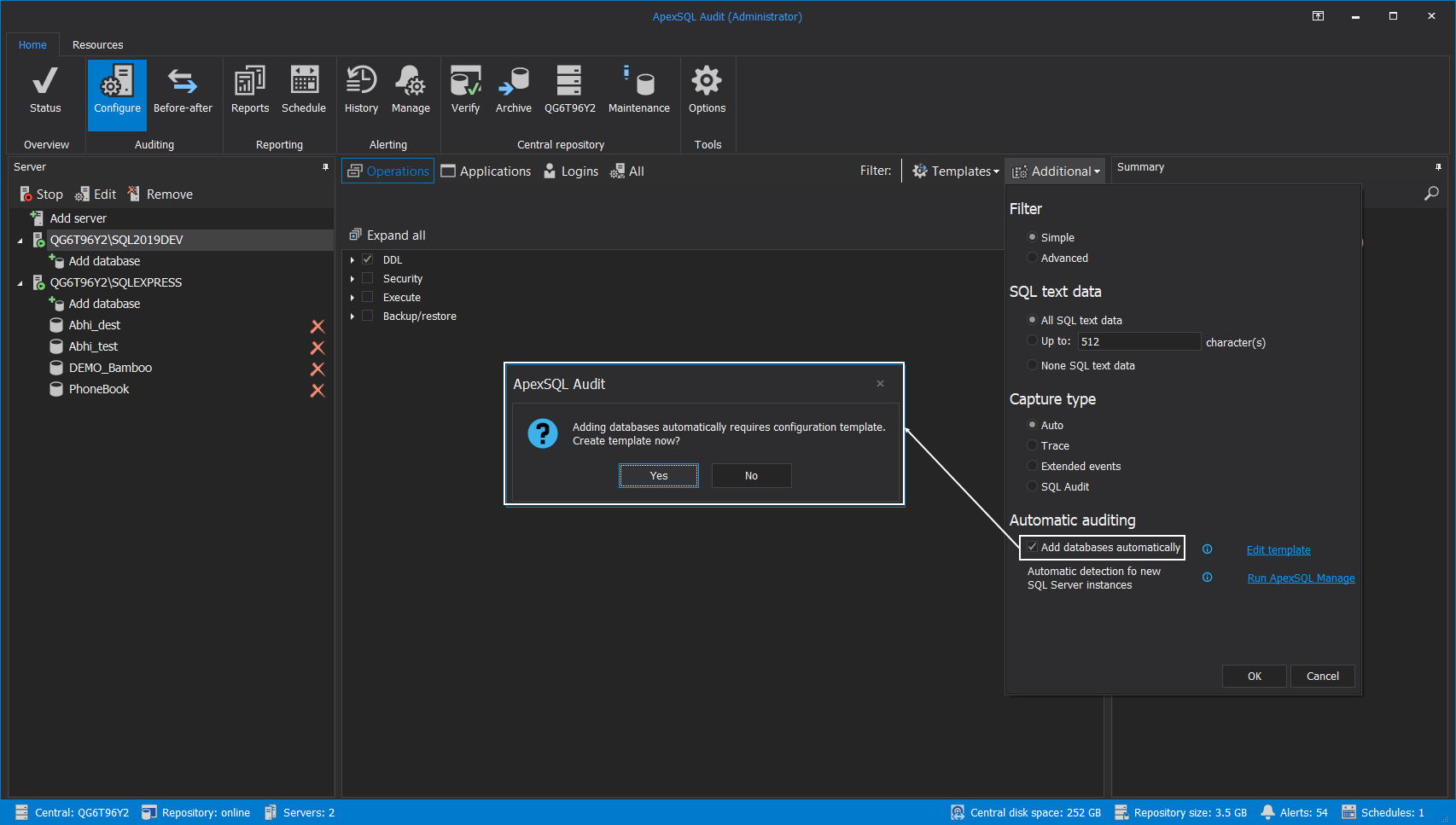Select the Advanced filter radio button

(x=1032, y=258)
